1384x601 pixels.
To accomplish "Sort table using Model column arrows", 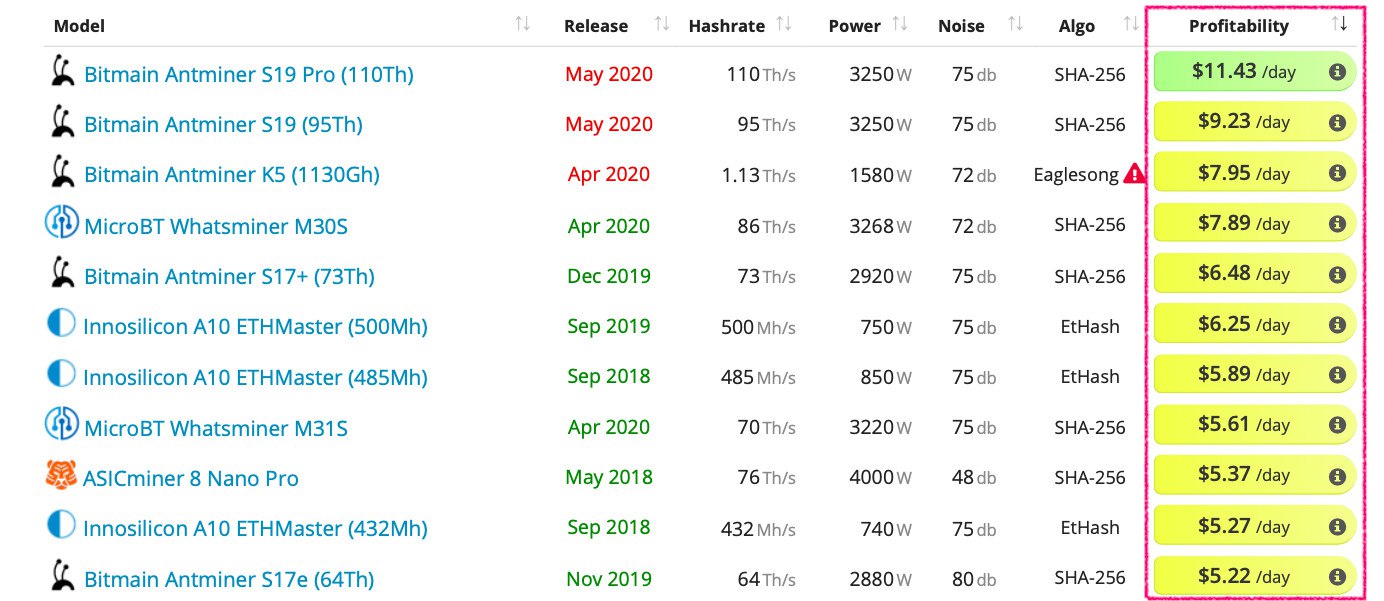I will (522, 24).
